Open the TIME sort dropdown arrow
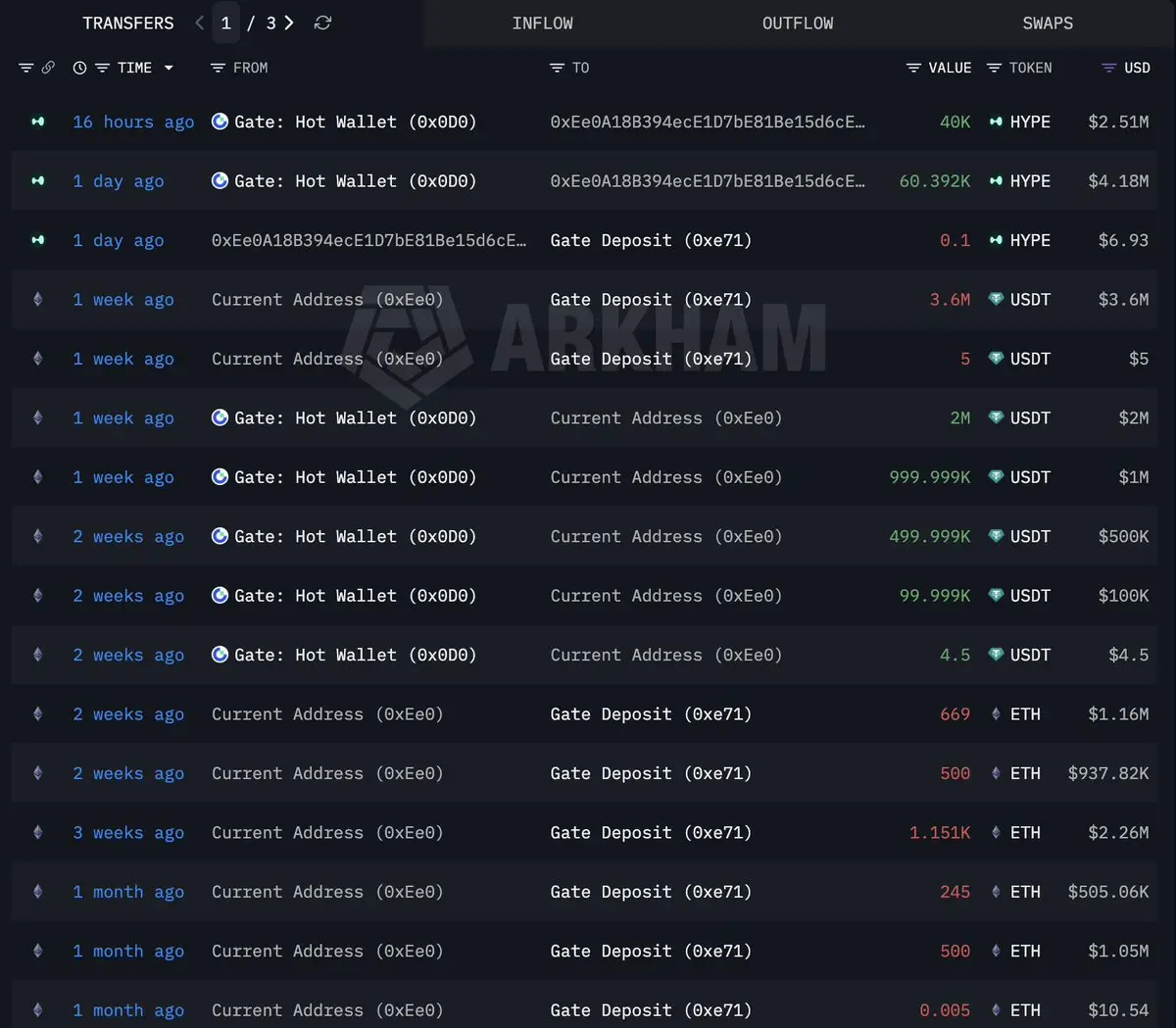1176x1028 pixels. 169,68
